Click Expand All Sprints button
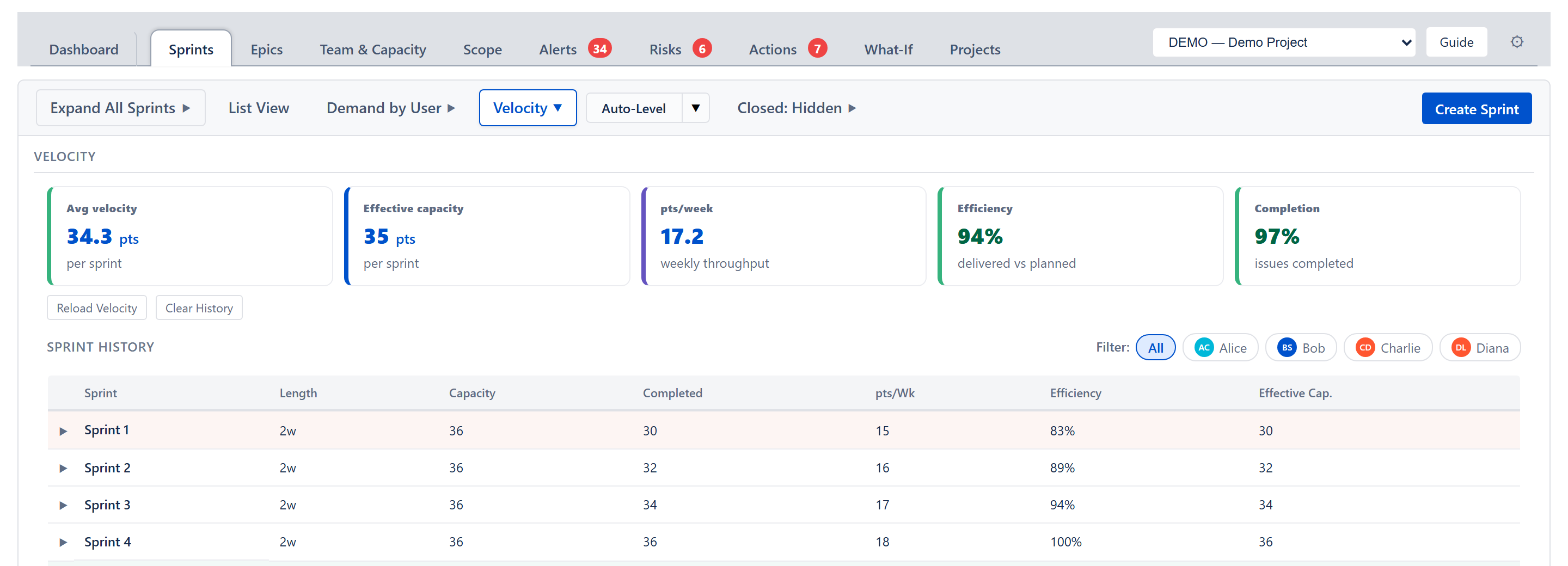 [120, 108]
